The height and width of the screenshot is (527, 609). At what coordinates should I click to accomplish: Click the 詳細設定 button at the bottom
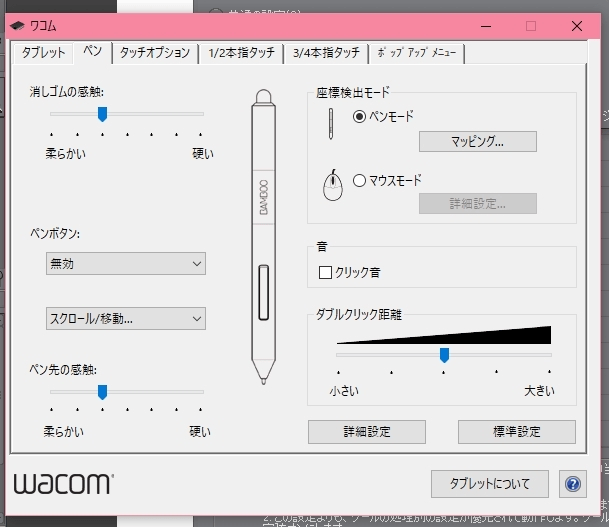(367, 431)
